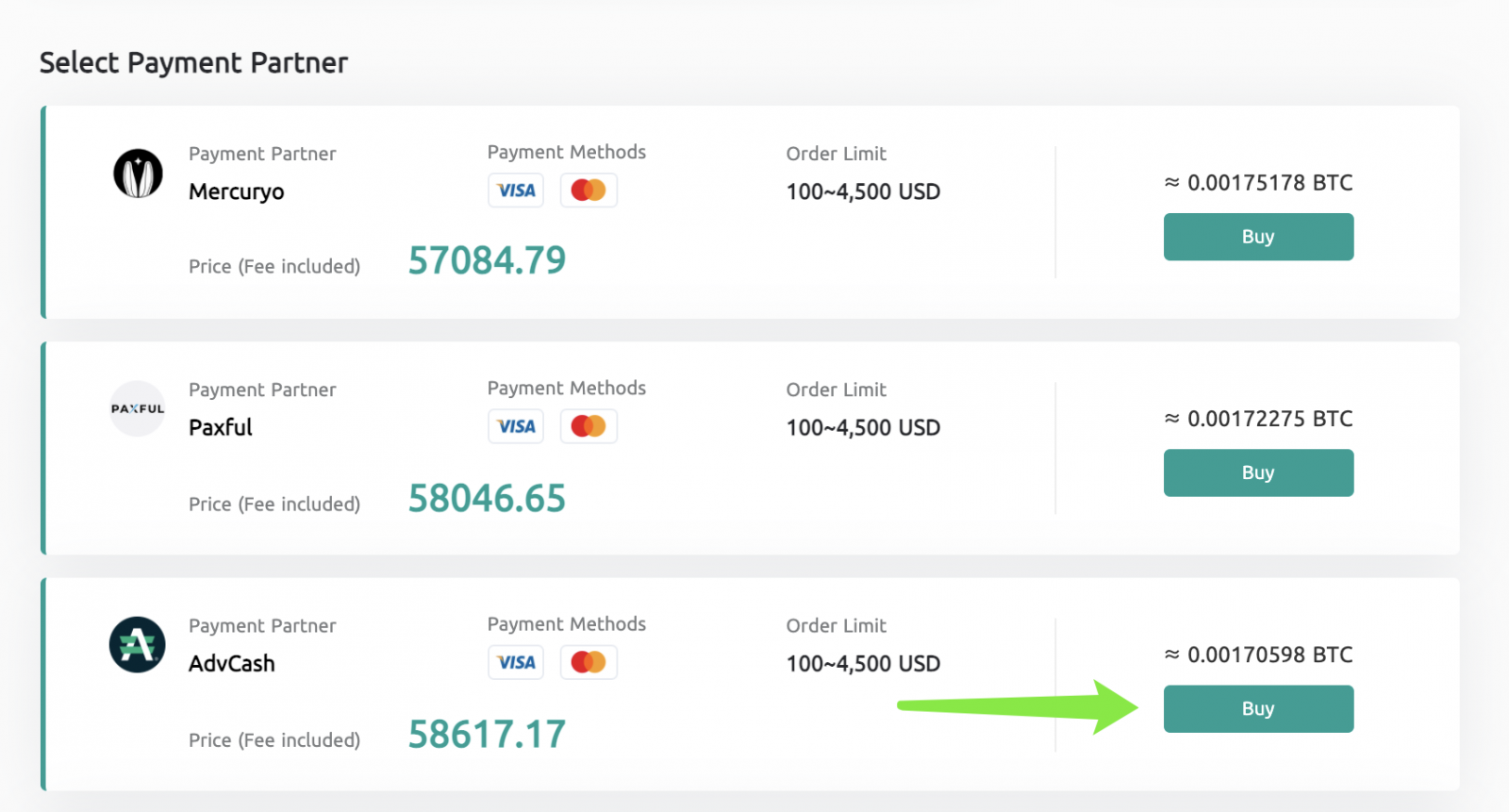This screenshot has height=812, width=1509.
Task: Select the Mastercard payment icon under Paxful
Action: (589, 425)
